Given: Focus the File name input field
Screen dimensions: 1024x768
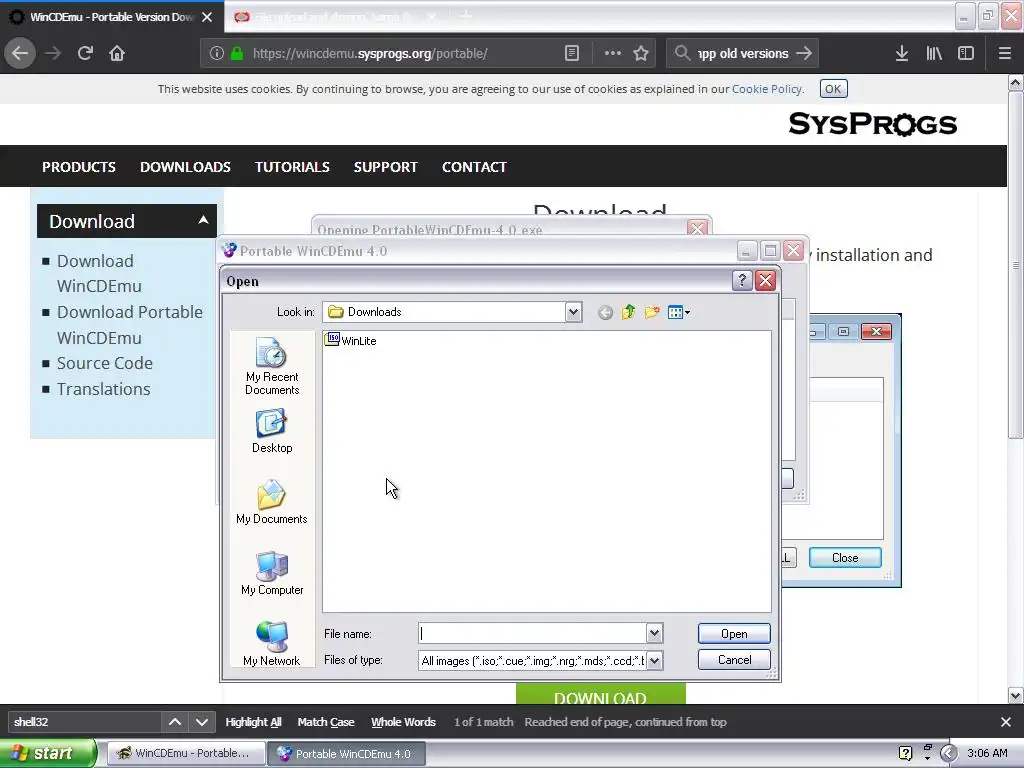Looking at the screenshot, I should (x=532, y=633).
